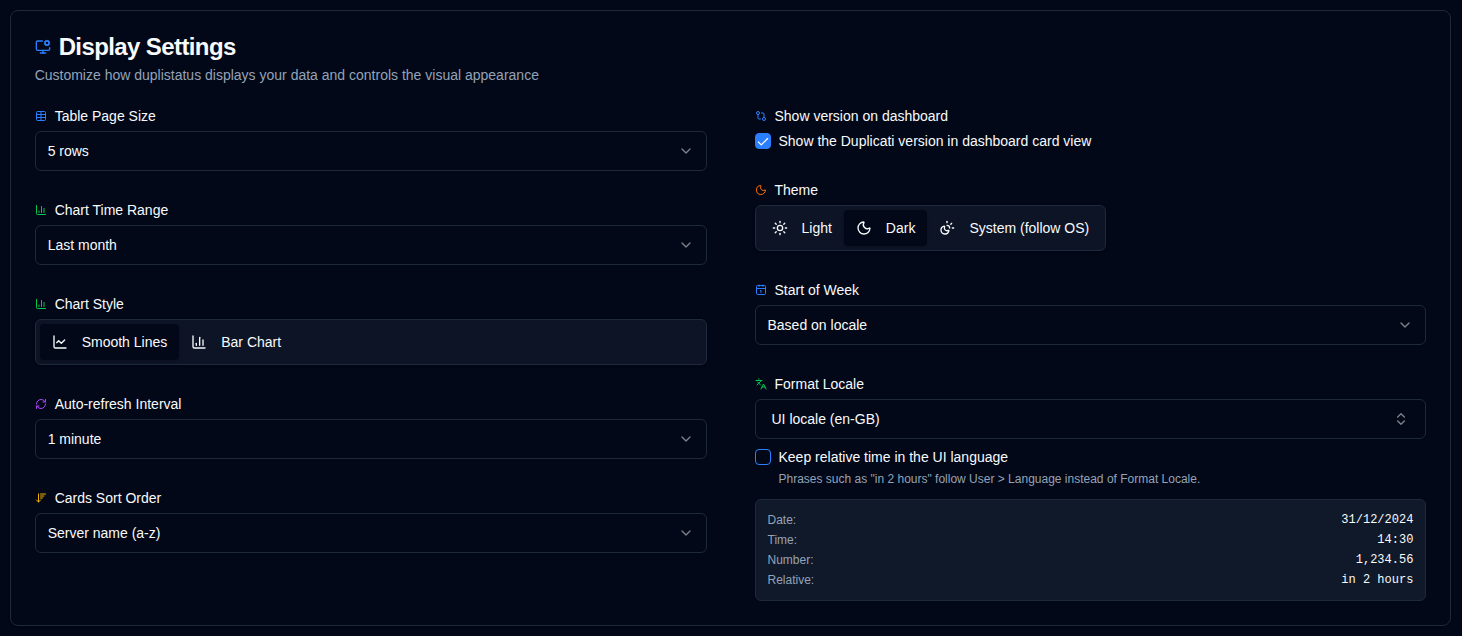Click the Show version branch icon
Screen dimensions: 1462x636
pyautogui.click(x=761, y=116)
